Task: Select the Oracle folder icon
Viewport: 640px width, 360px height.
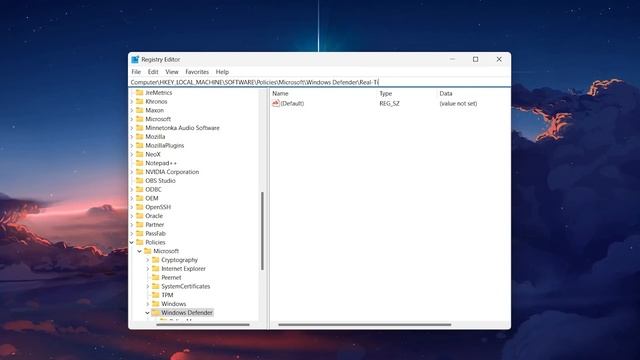Action: [x=140, y=216]
